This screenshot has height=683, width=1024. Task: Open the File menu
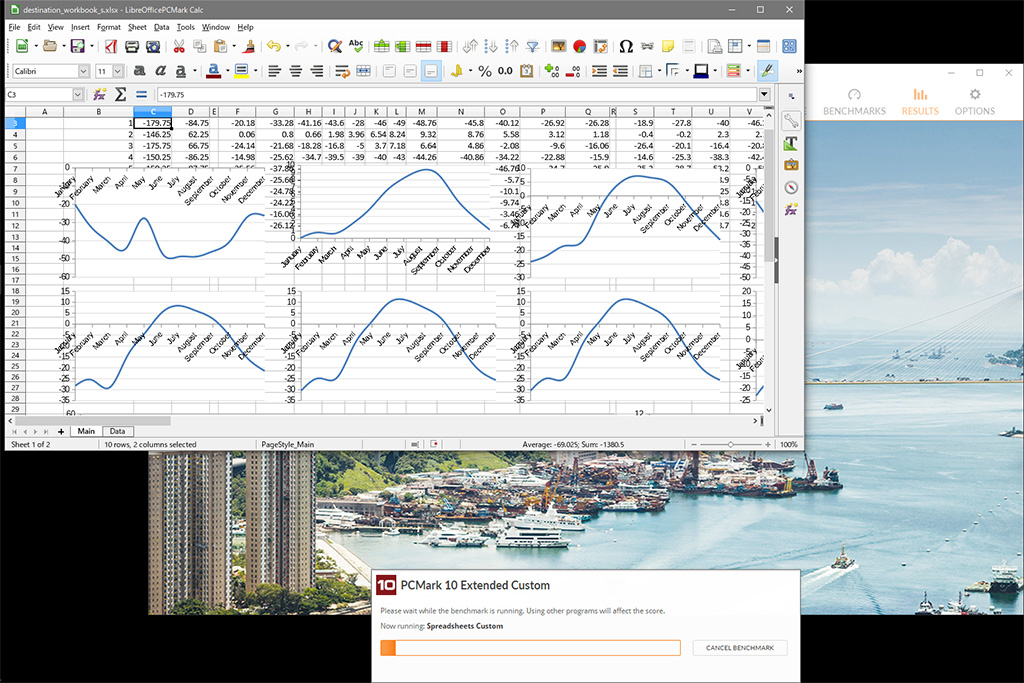point(14,27)
